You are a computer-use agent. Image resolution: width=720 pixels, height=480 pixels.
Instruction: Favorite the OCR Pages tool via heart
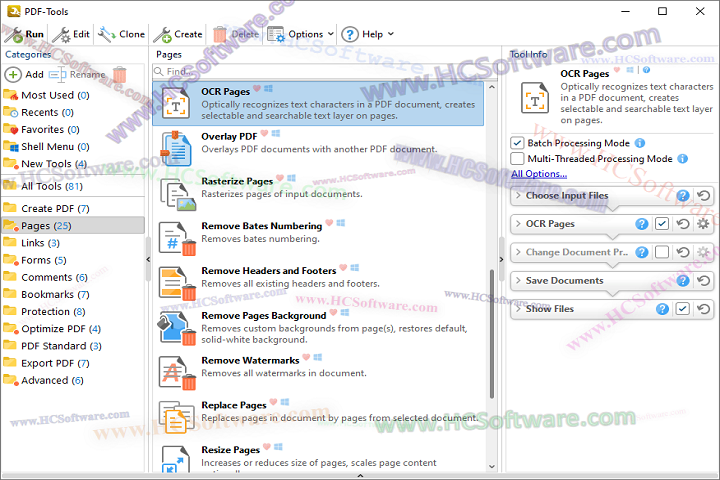[257, 88]
